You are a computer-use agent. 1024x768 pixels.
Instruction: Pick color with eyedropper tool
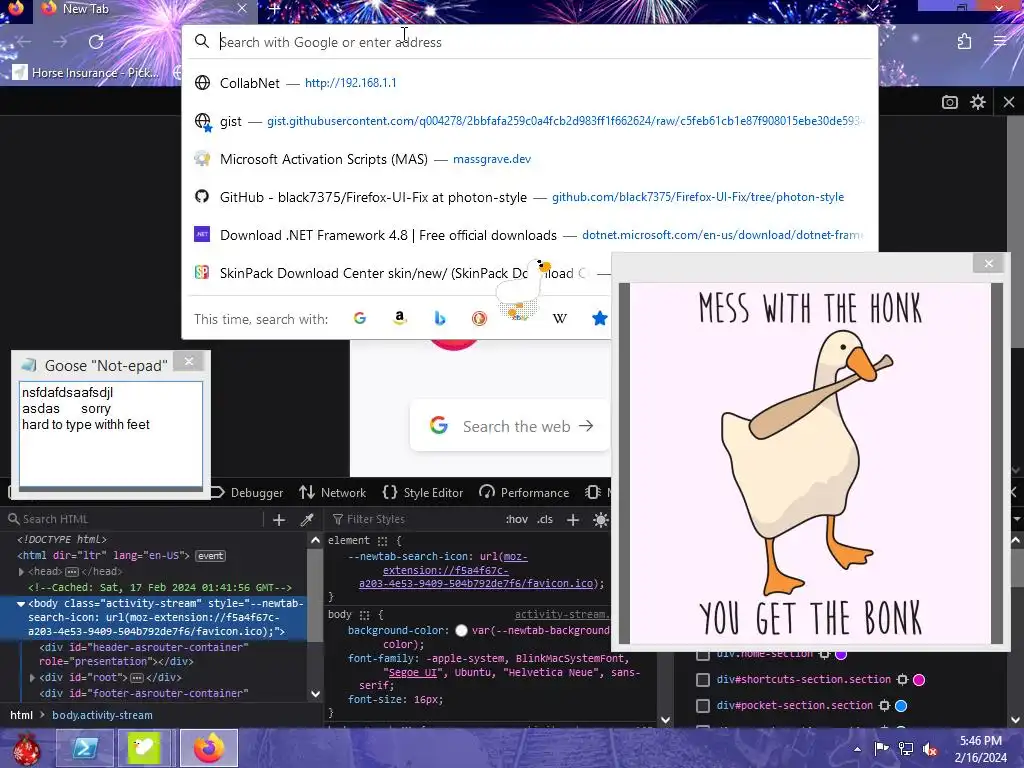(306, 519)
